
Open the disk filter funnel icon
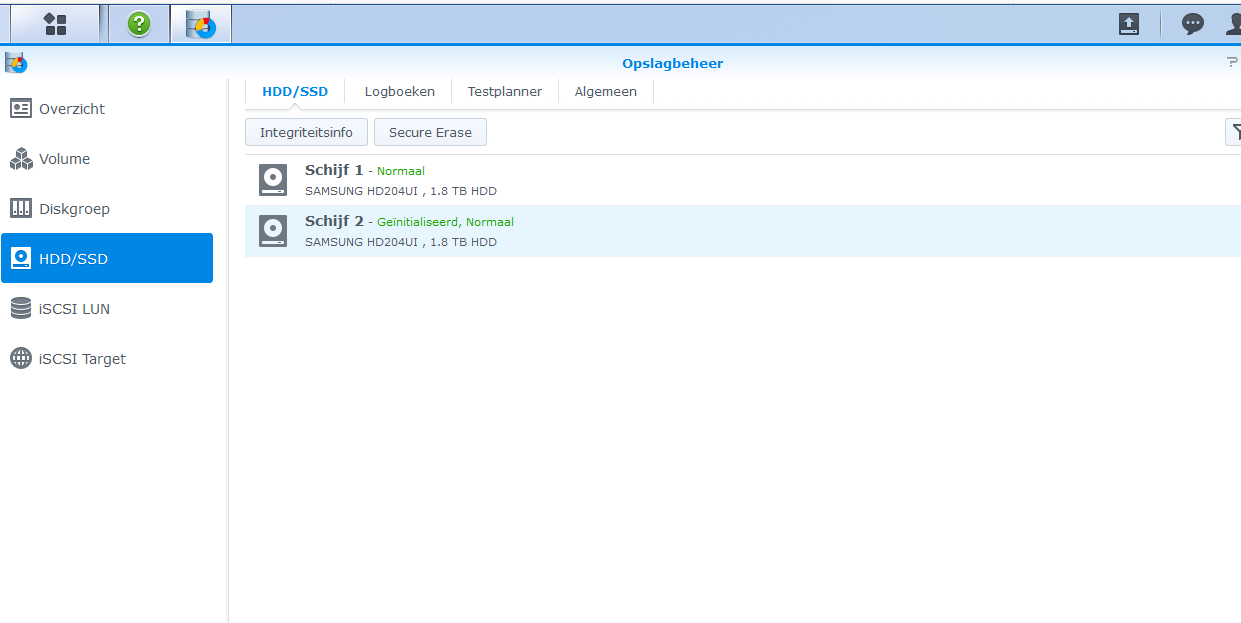(x=1234, y=132)
